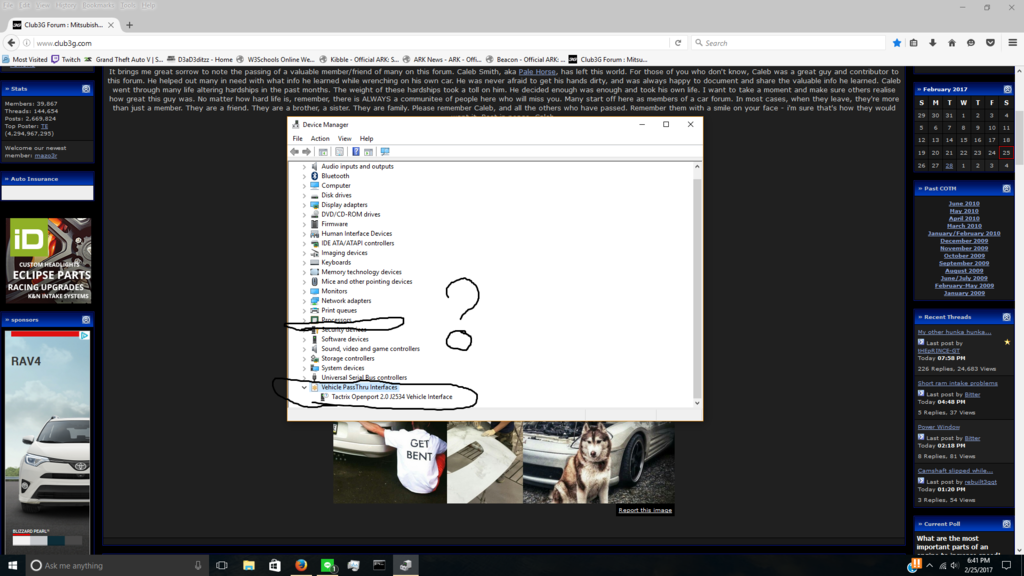
Task: Click the browser address bar URL
Action: pos(64,43)
